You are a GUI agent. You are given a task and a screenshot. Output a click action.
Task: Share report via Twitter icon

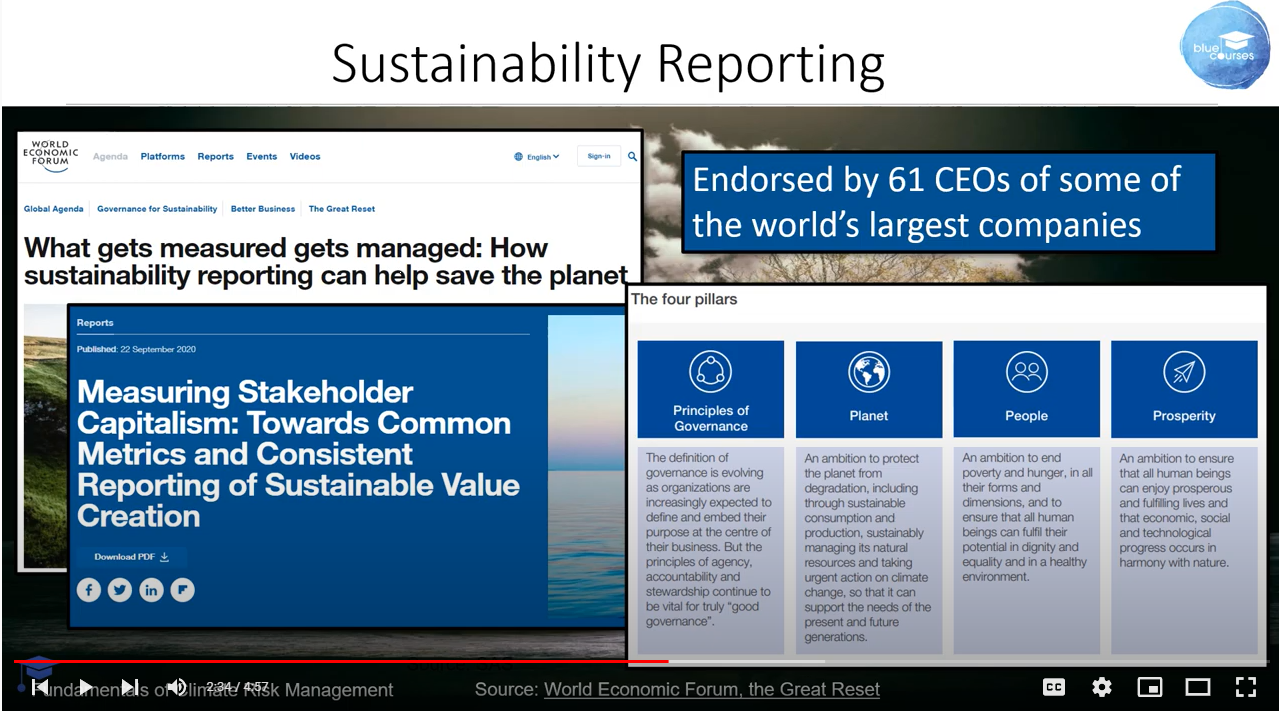click(x=120, y=590)
